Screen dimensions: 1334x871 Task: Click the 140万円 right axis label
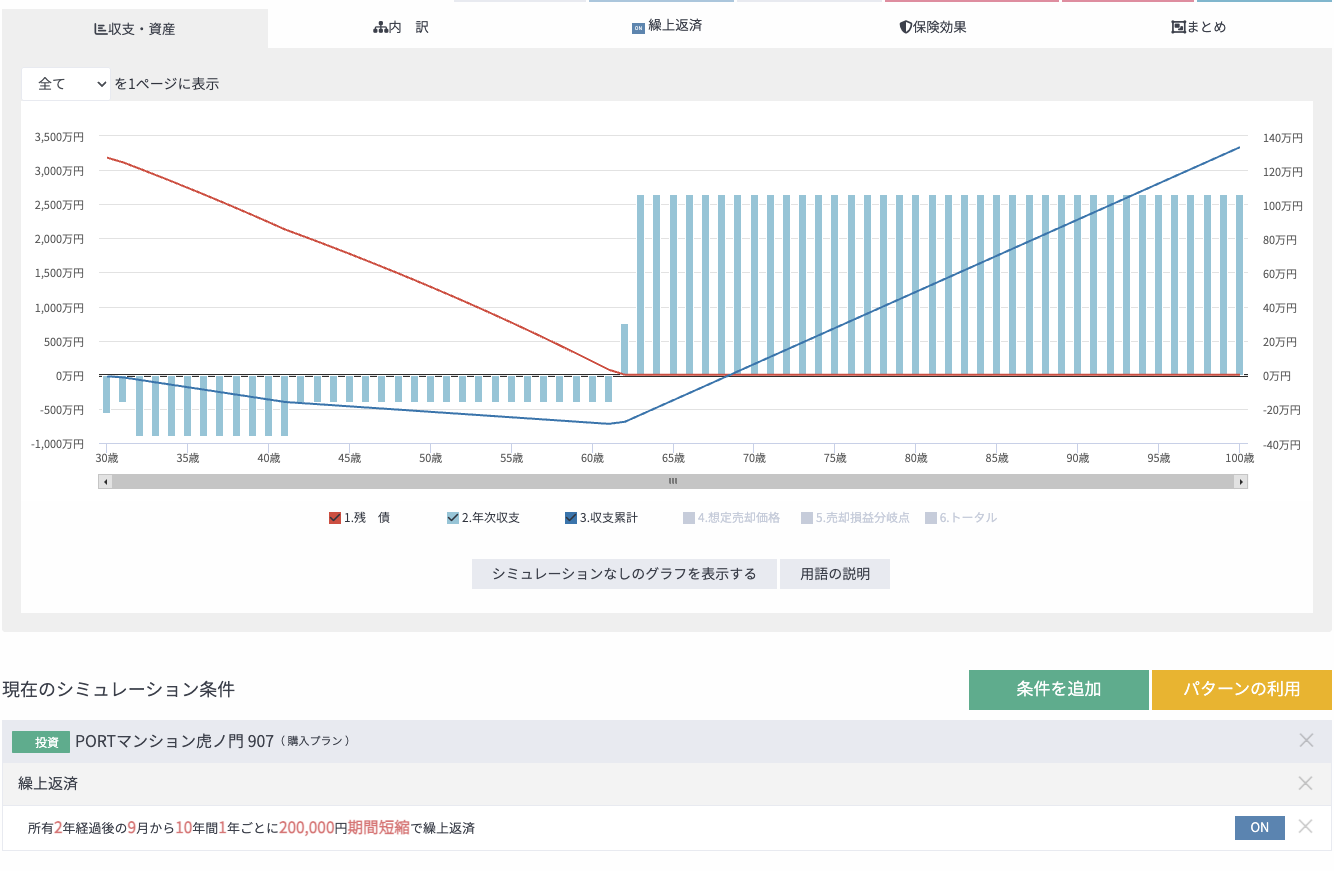1281,137
